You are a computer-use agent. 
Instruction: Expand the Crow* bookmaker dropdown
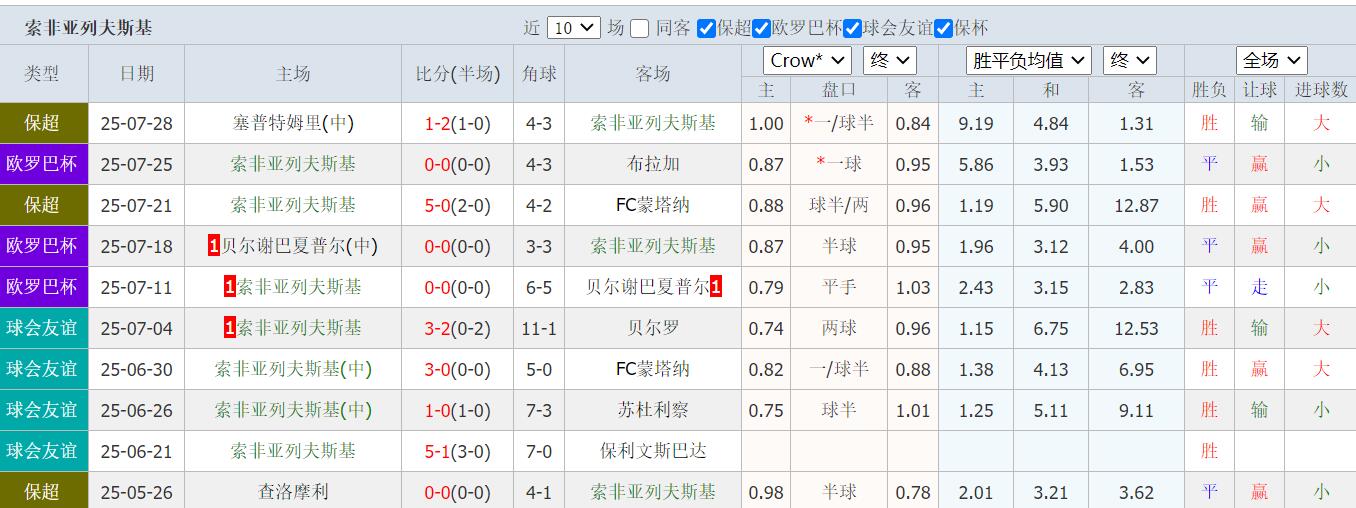tap(807, 60)
